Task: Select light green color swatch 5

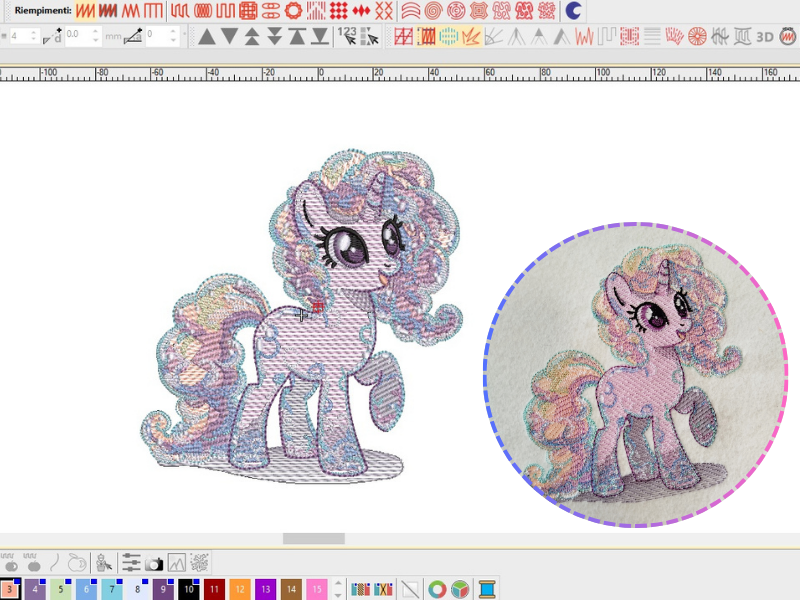Action: 61,589
